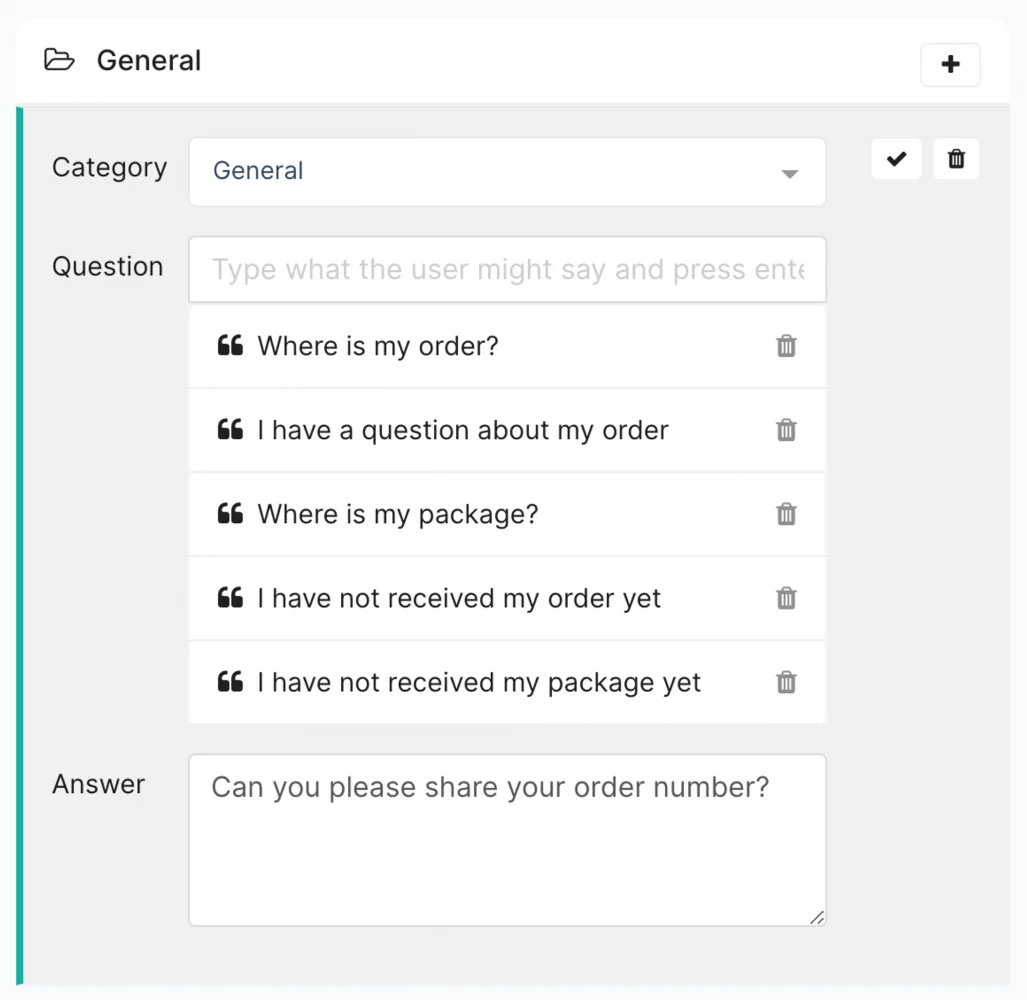This screenshot has width=1027, height=1000.
Task: Click the General section header title
Action: point(149,61)
